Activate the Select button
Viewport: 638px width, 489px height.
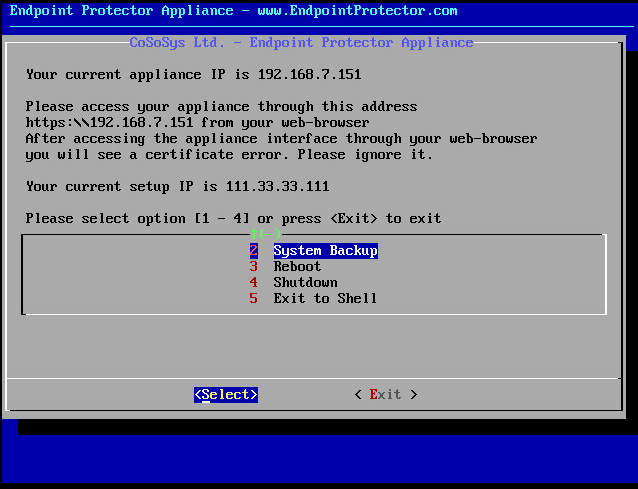226,395
